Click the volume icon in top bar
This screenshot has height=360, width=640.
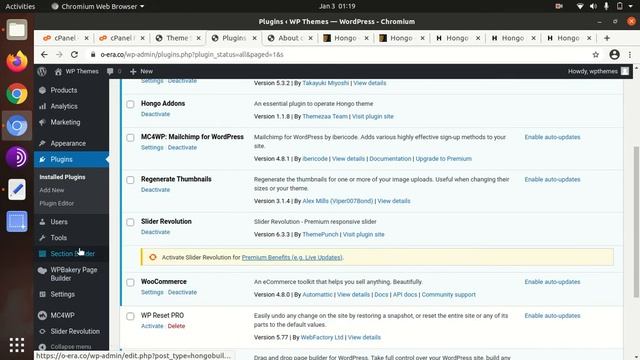tap(593, 6)
